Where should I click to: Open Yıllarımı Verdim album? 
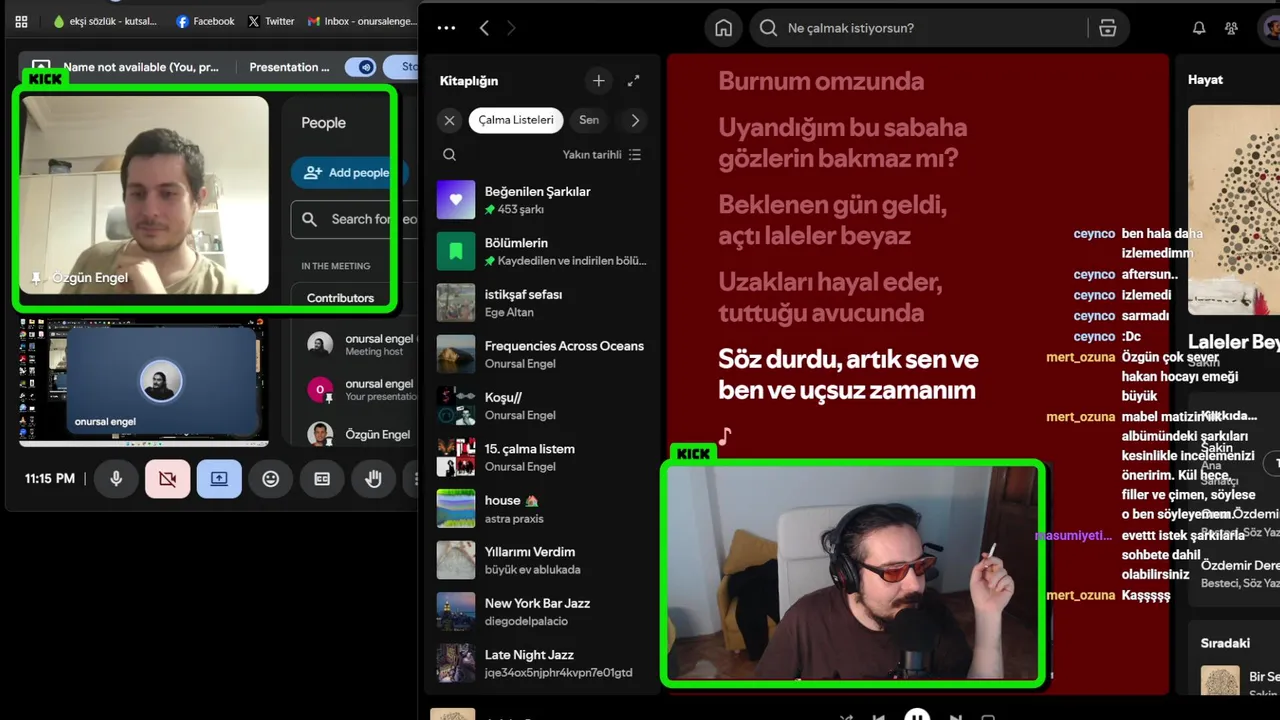tap(544, 560)
